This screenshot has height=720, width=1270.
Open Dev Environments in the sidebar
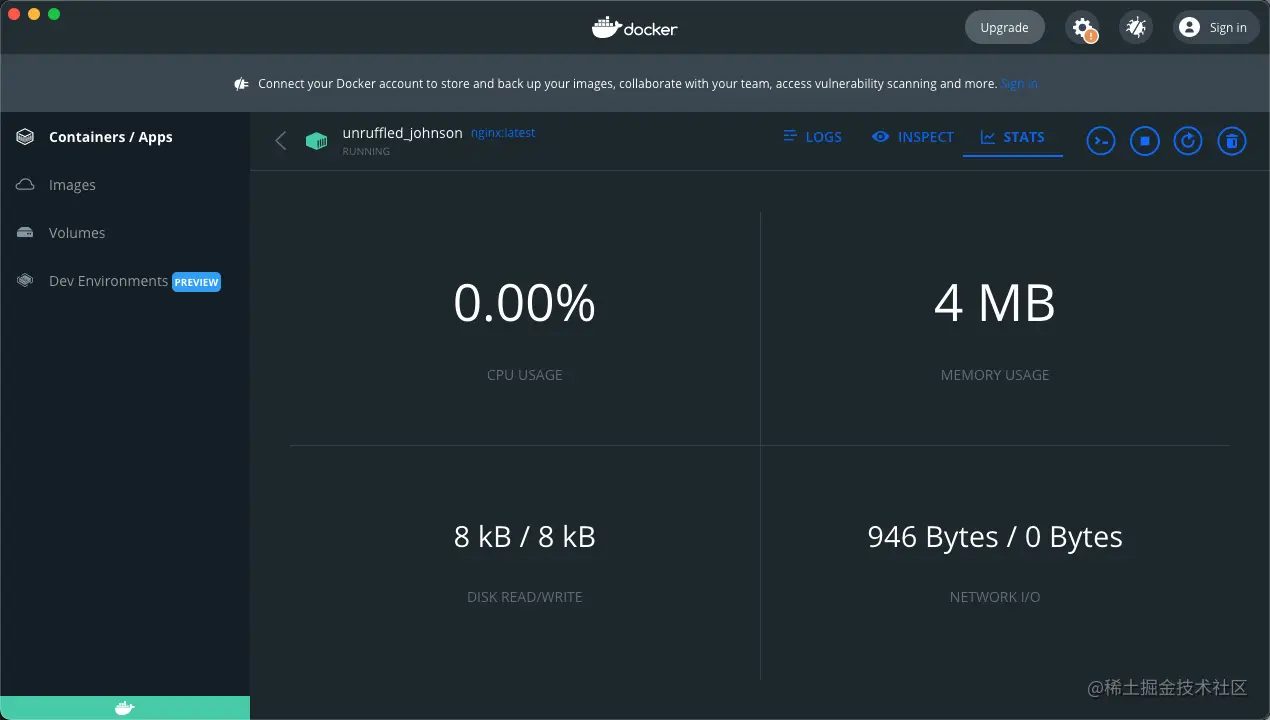(124, 281)
